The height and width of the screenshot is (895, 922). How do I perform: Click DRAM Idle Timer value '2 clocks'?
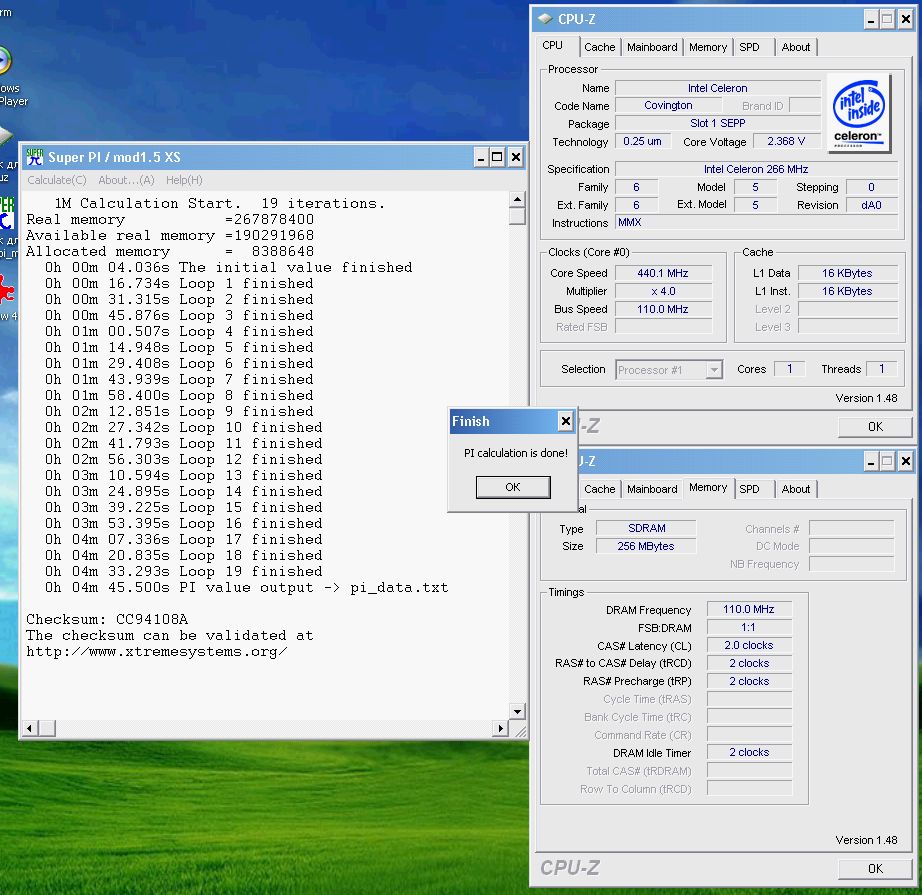click(749, 752)
